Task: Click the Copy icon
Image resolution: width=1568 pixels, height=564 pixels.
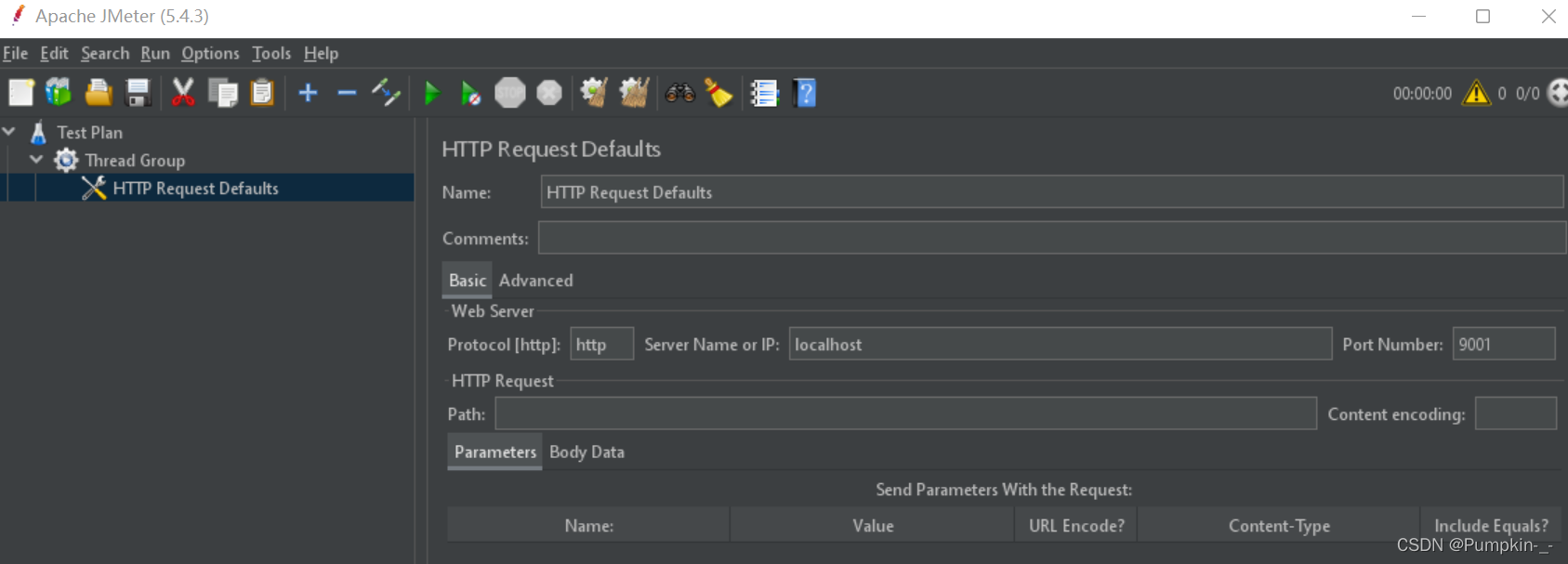Action: coord(223,93)
